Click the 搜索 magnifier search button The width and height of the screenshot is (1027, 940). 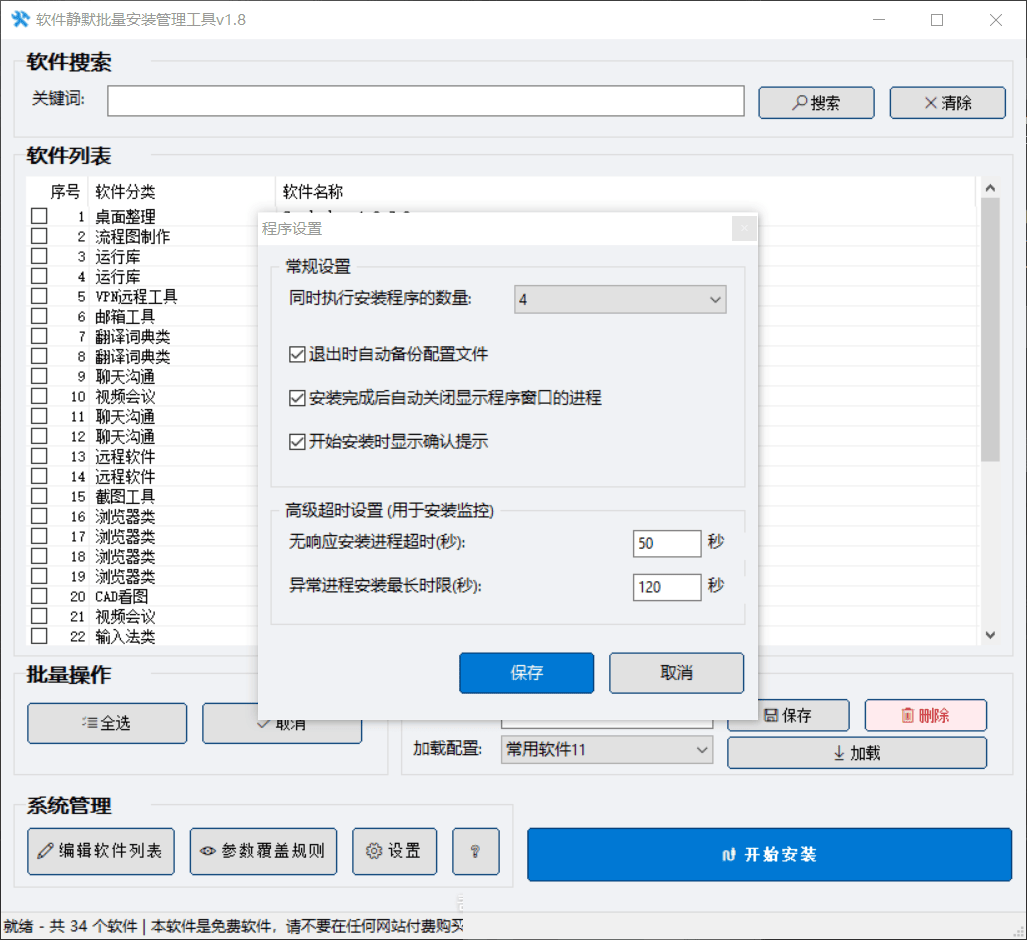pyautogui.click(x=815, y=102)
